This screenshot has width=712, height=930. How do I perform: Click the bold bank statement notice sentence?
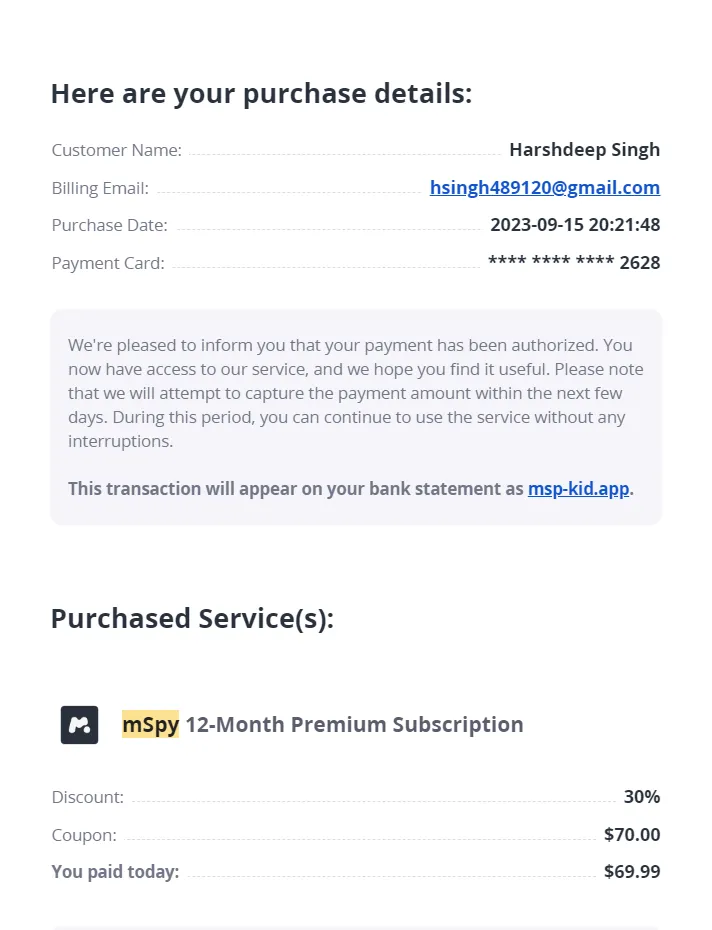(296, 489)
